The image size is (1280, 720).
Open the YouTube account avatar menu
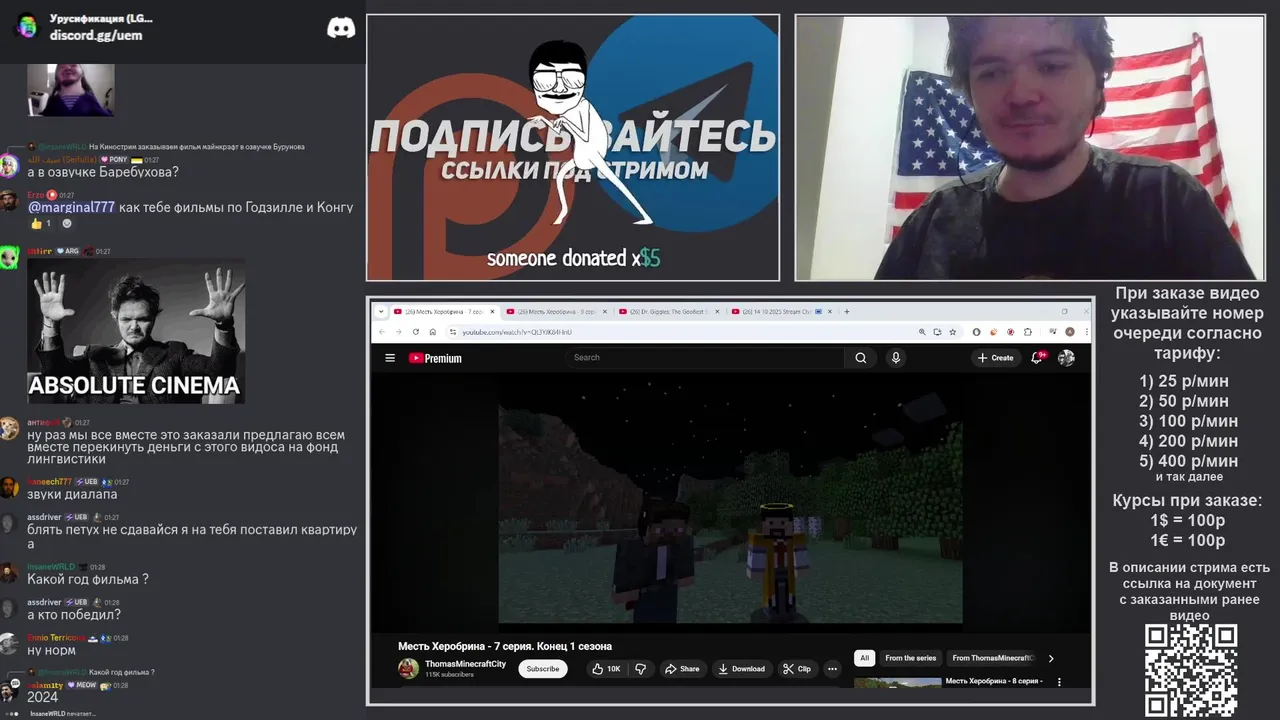[x=1066, y=358]
